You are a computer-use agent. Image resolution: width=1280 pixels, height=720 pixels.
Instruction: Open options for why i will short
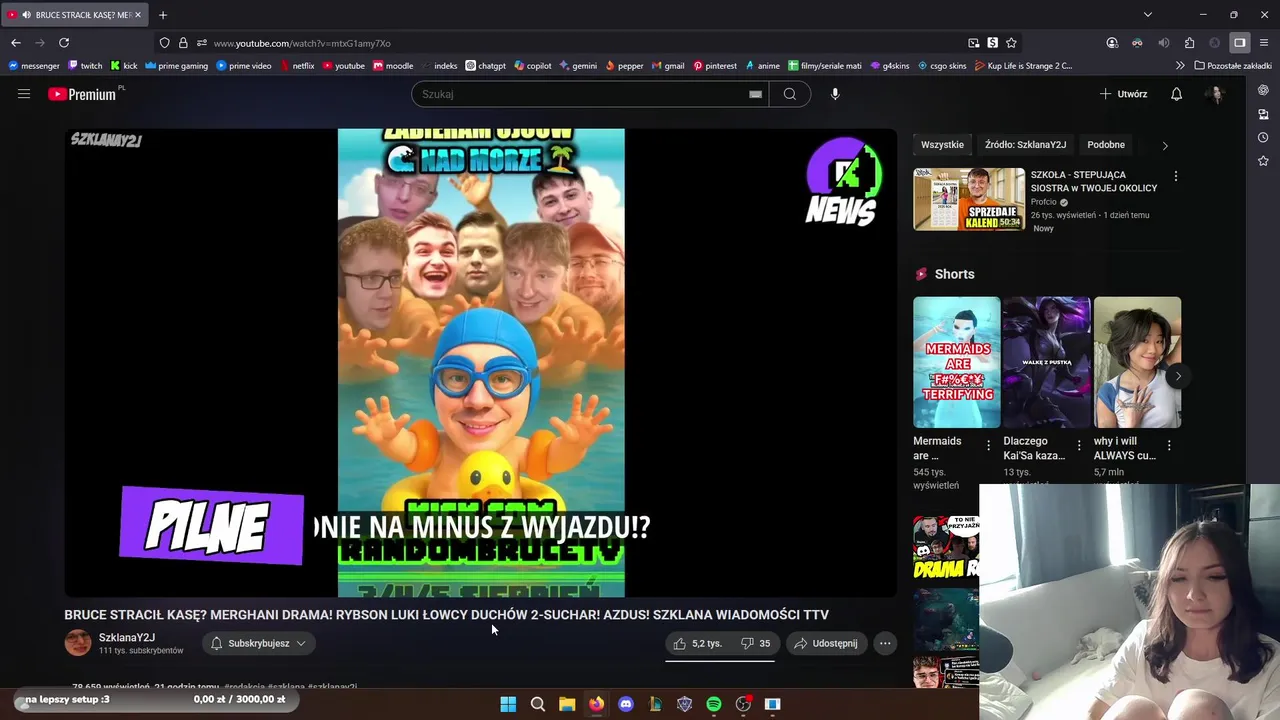pyautogui.click(x=1169, y=445)
